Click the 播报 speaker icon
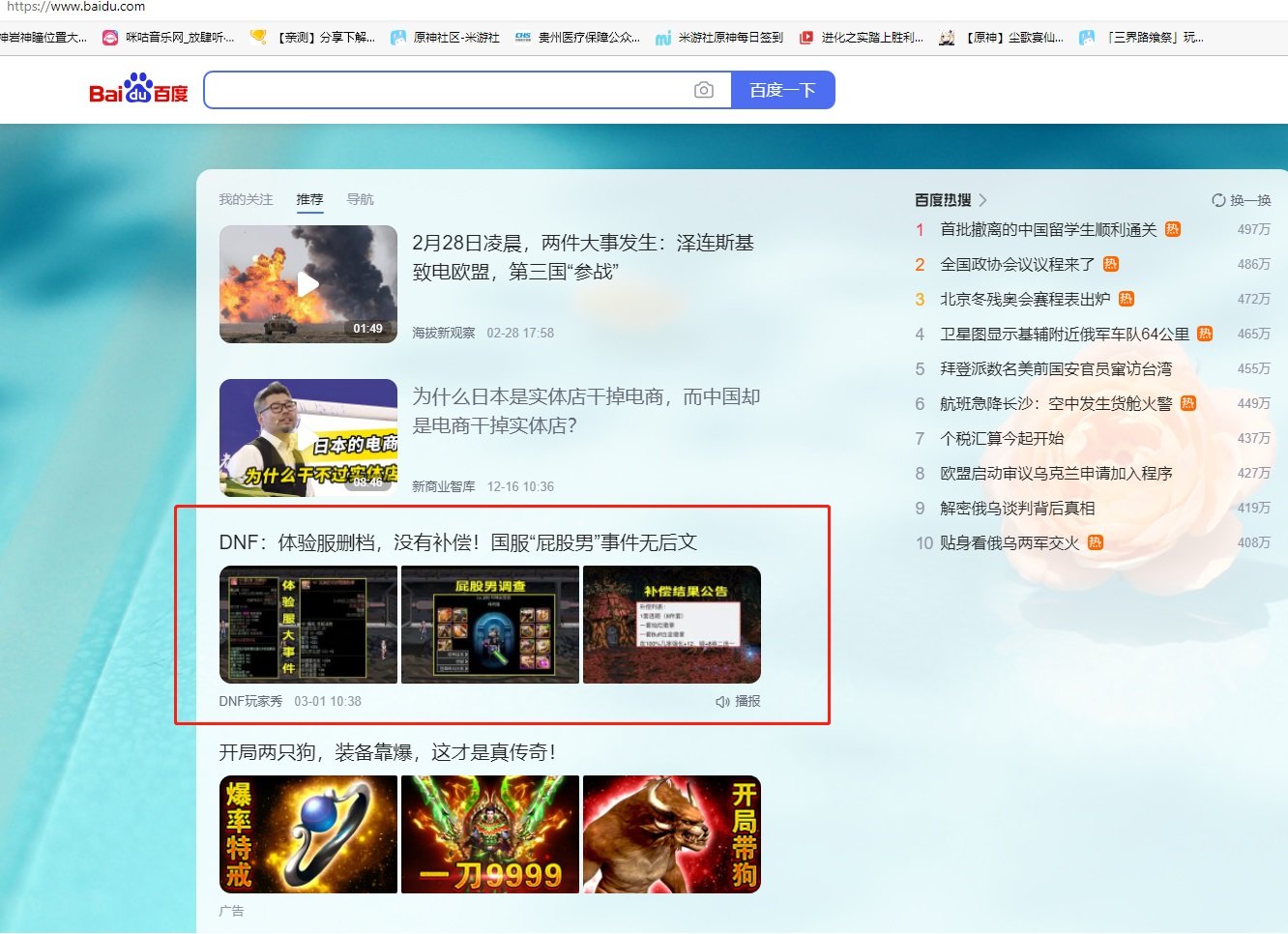The width and height of the screenshot is (1288, 934). (x=722, y=702)
